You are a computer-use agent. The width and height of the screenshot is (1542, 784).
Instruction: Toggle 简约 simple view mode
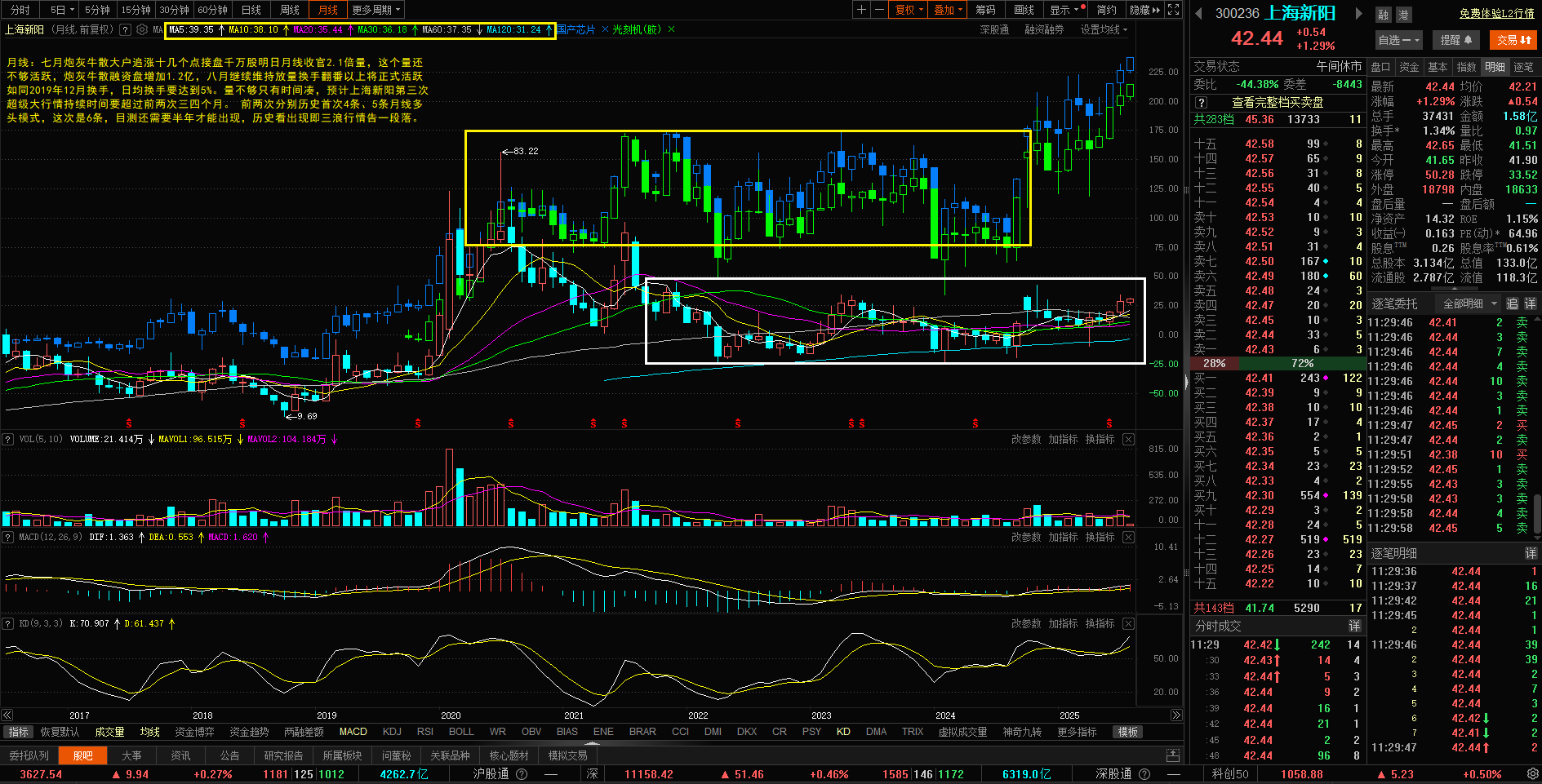point(1106,10)
